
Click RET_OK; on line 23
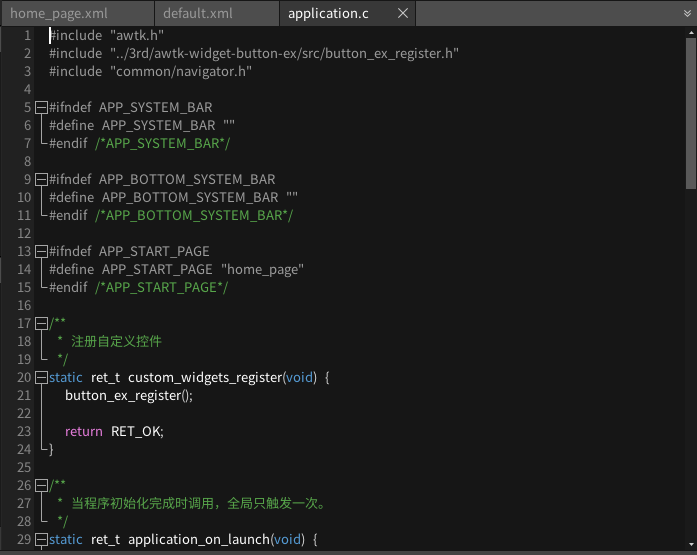pyautogui.click(x=137, y=431)
